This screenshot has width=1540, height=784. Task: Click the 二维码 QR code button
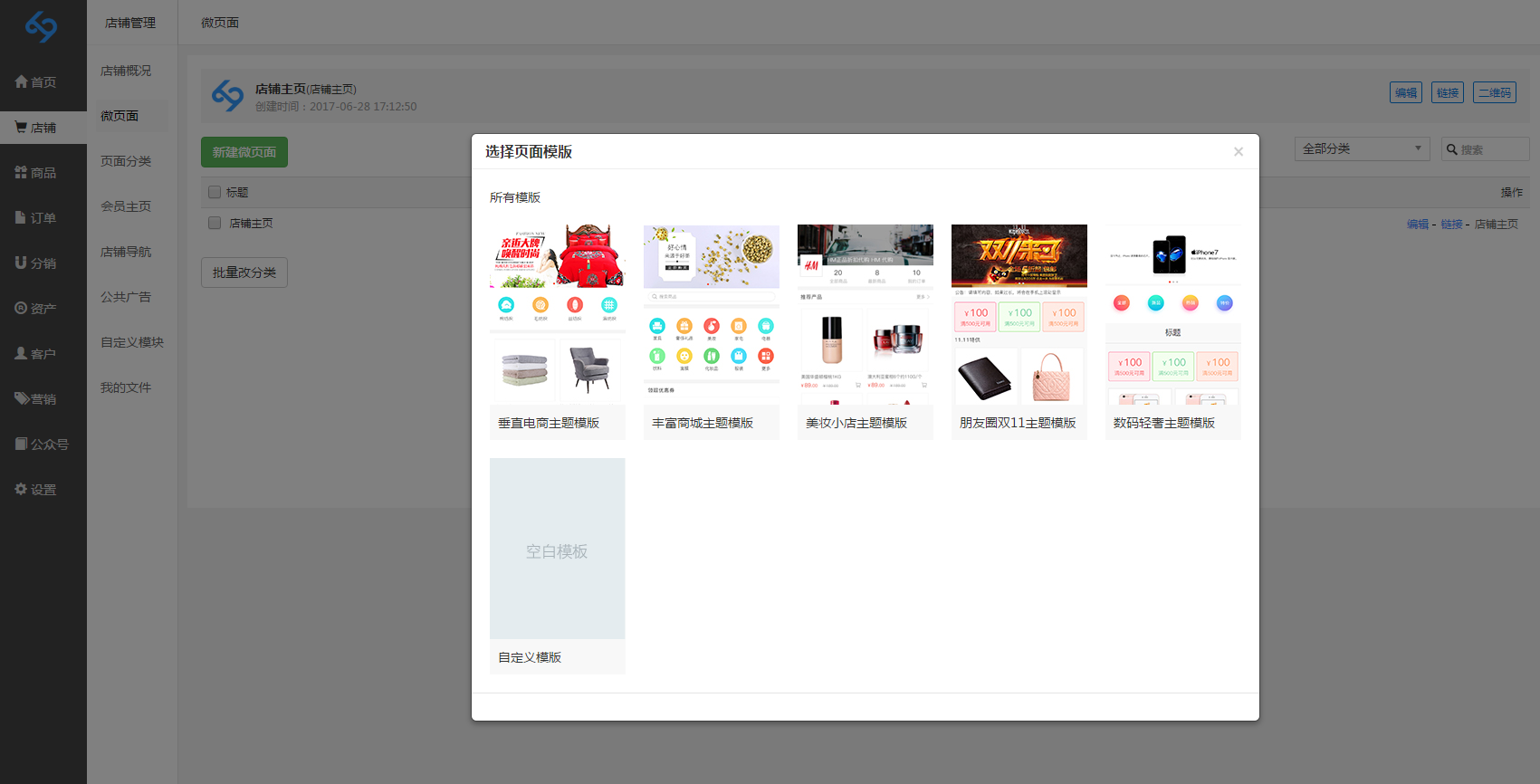coord(1495,92)
